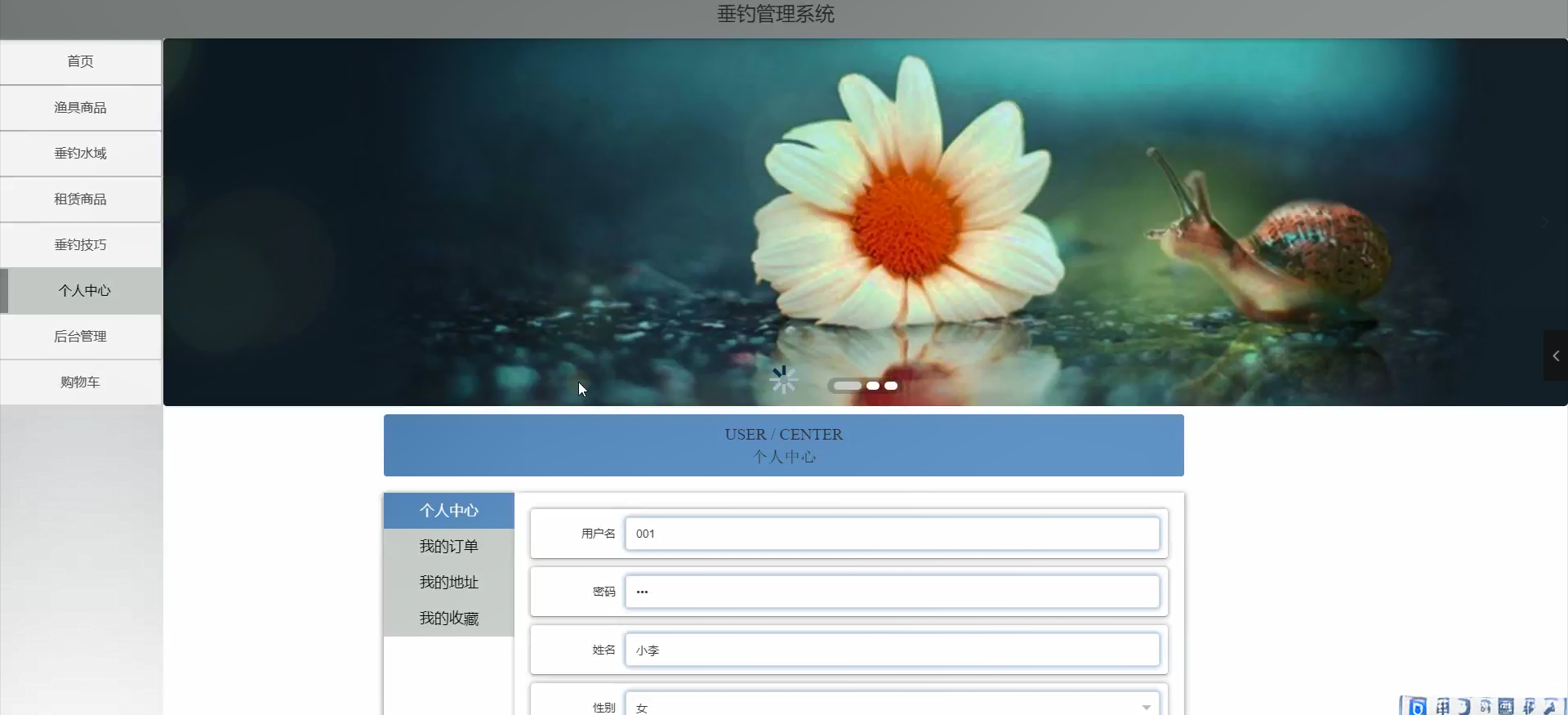The image size is (1568, 715).
Task: Toggle the half-moon half-width icon
Action: click(1464, 707)
